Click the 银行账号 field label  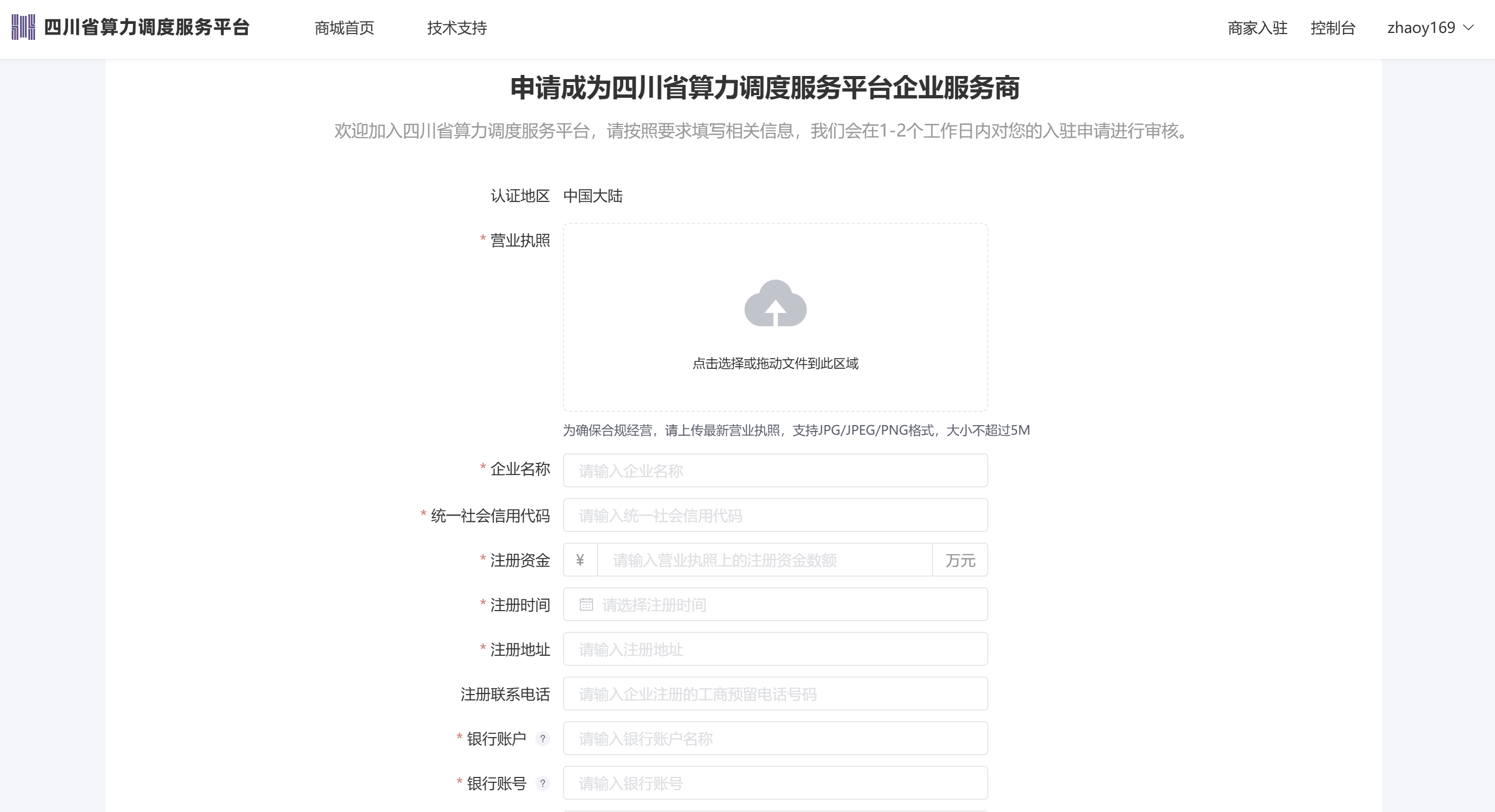(496, 783)
